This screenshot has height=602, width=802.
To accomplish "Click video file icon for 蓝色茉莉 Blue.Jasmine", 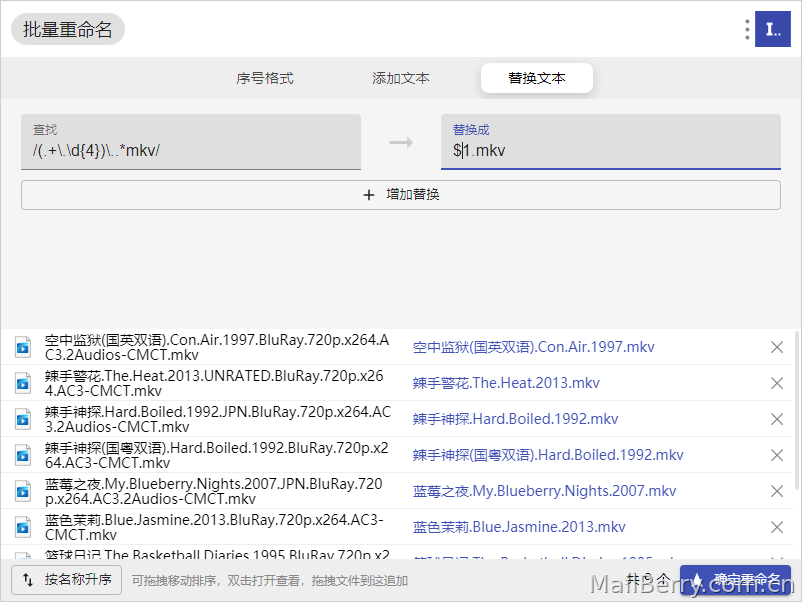I will click(x=23, y=527).
